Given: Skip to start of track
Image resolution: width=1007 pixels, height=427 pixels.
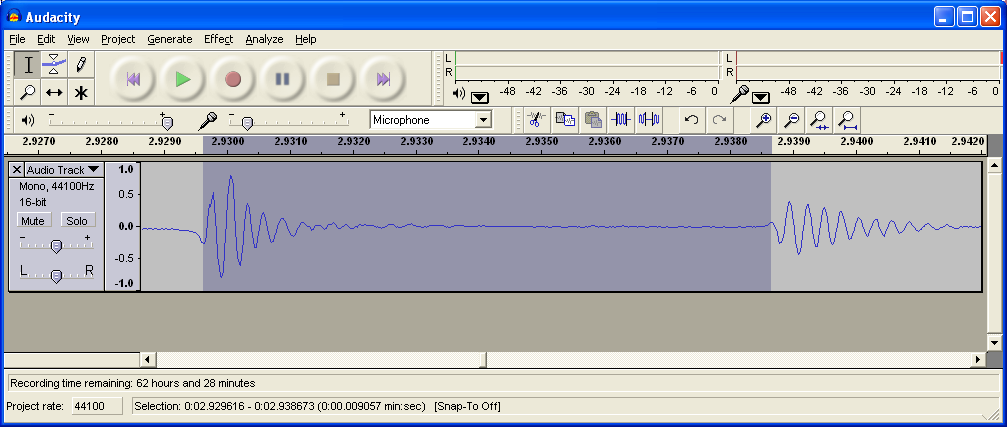Looking at the screenshot, I should [133, 79].
